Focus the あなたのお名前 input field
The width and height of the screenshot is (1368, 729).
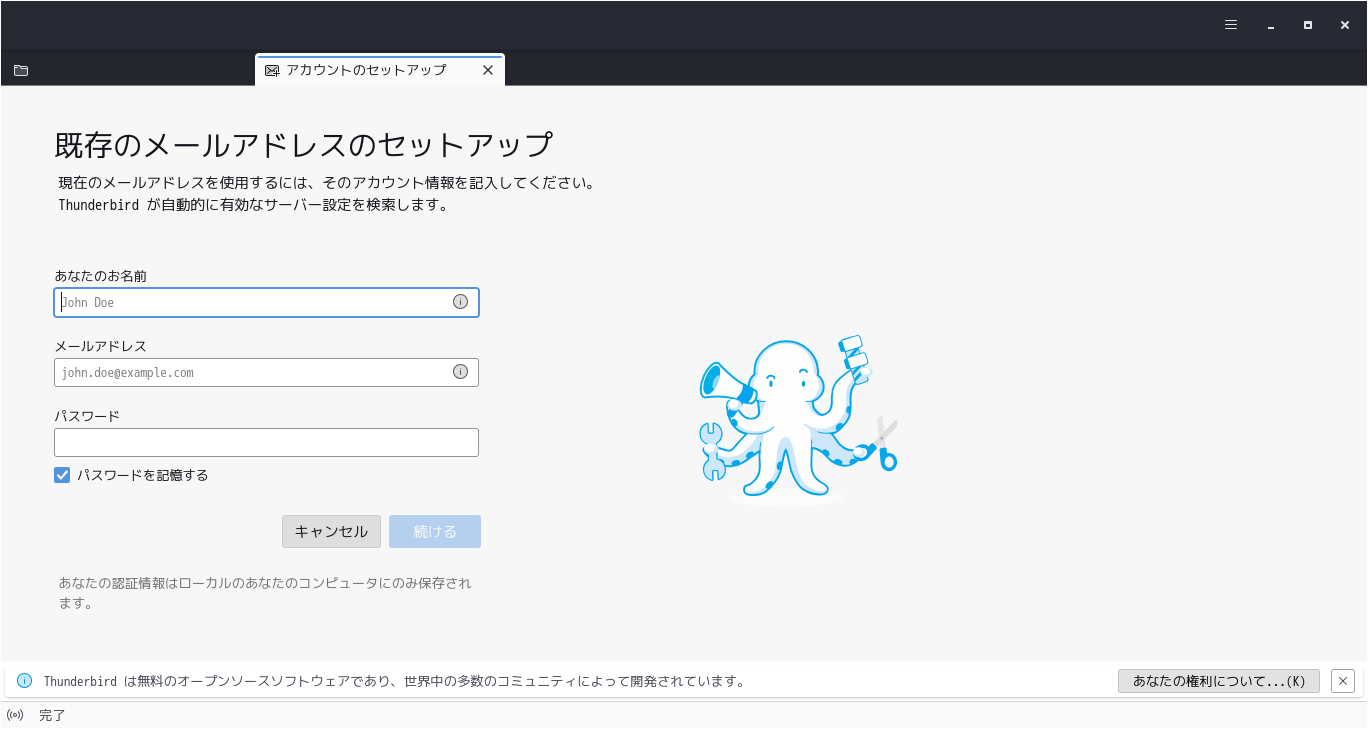[x=266, y=302]
